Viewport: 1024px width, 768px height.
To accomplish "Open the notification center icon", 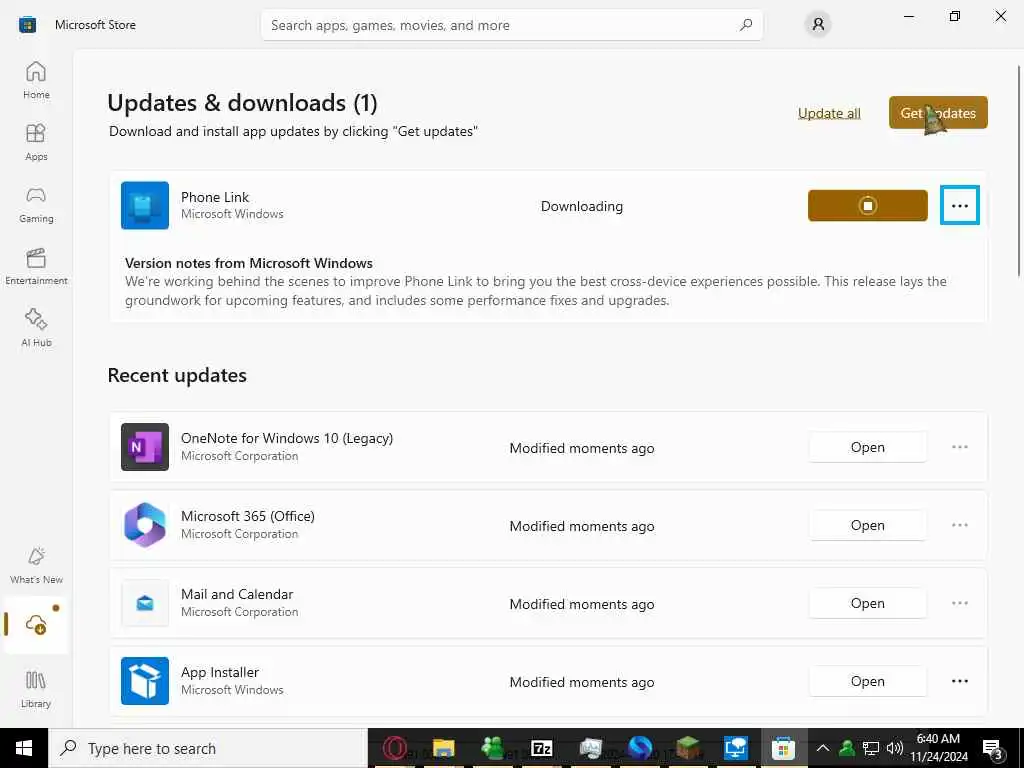I will click(x=992, y=748).
